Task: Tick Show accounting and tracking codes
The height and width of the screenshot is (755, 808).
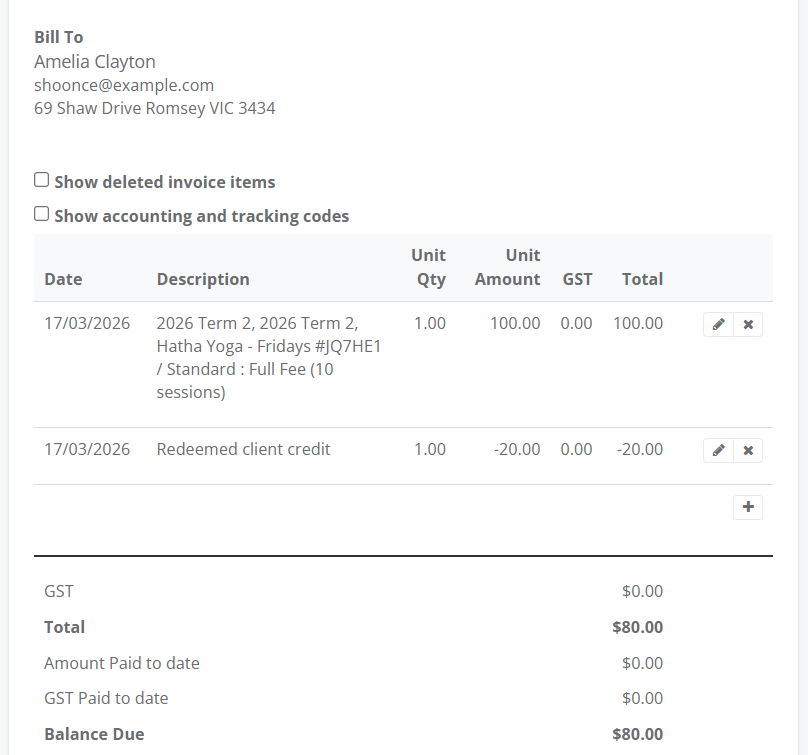Action: pyautogui.click(x=42, y=214)
